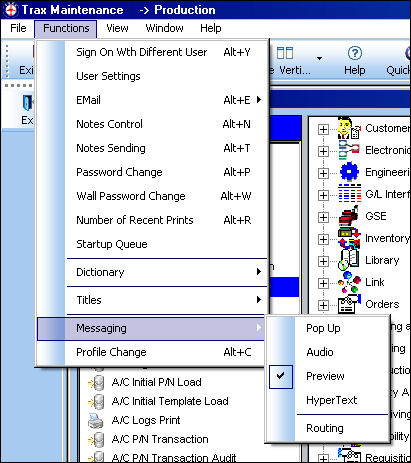The height and width of the screenshot is (463, 411).
Task: Expand the GSE tree node
Action: 323,217
